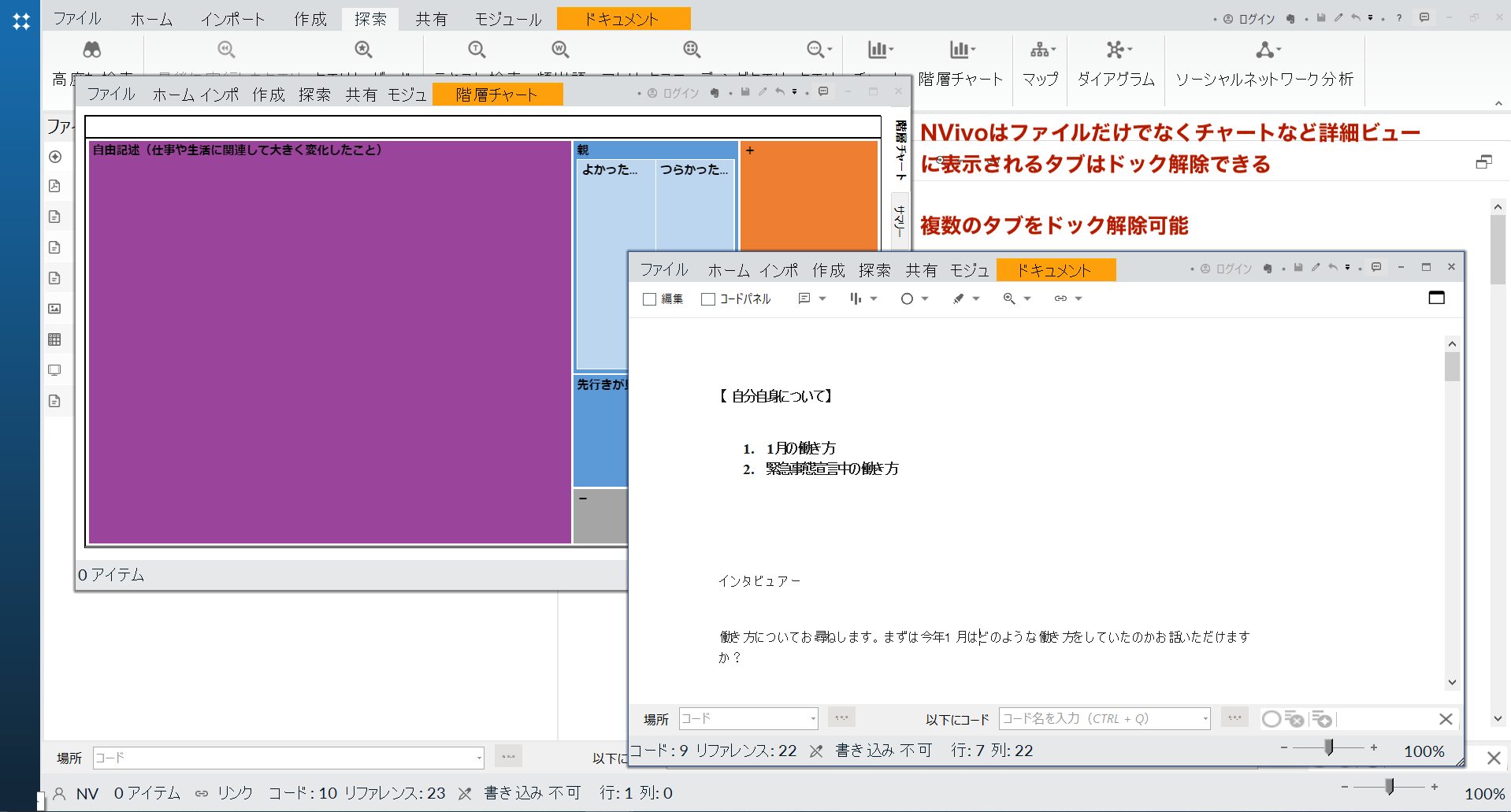The width and height of the screenshot is (1511, 812).
Task: Click the サマリー vertical tab in chart window
Action: (x=900, y=220)
